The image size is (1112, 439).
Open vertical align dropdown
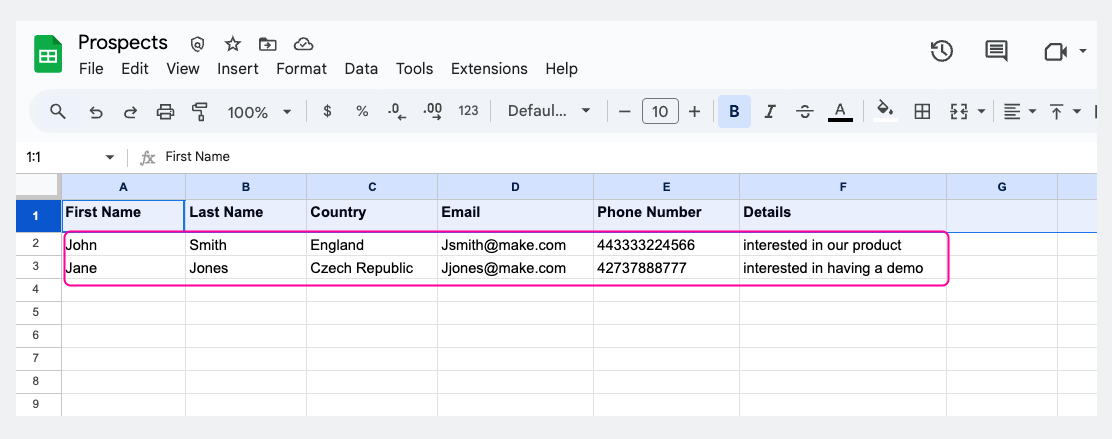click(1064, 111)
